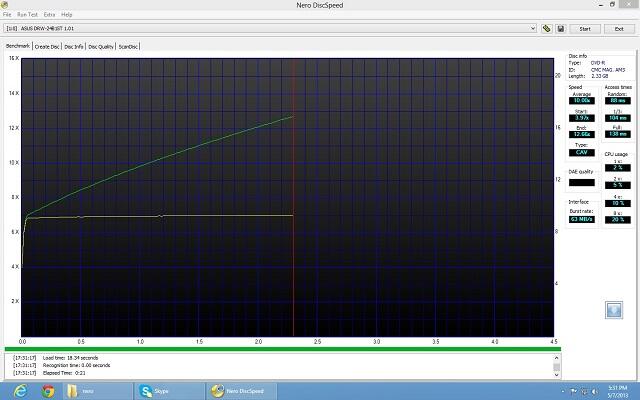The image size is (640, 400).
Task: Click the log panel scroll up arrow
Action: pos(556,358)
